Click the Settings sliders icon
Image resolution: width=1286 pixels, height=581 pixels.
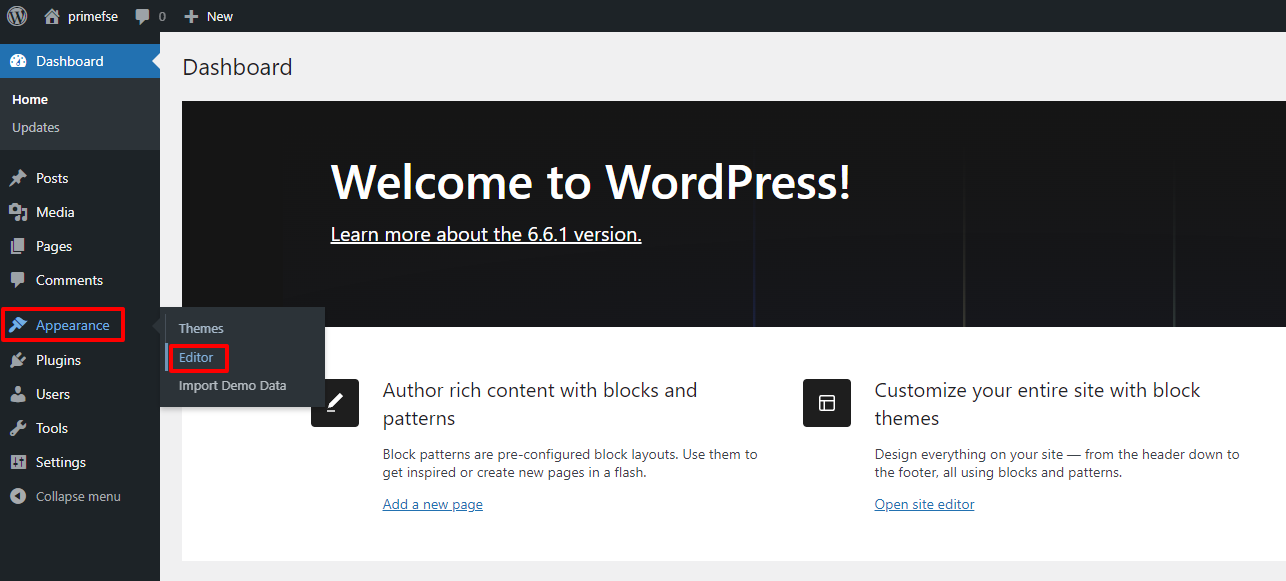click(18, 462)
